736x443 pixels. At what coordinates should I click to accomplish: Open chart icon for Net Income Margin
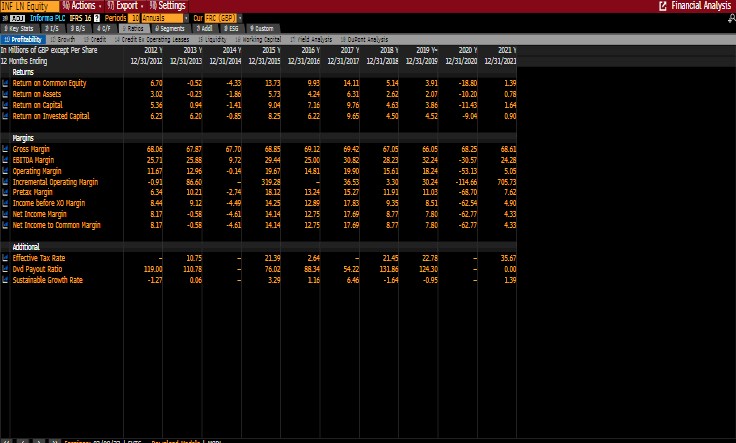pyautogui.click(x=5, y=214)
